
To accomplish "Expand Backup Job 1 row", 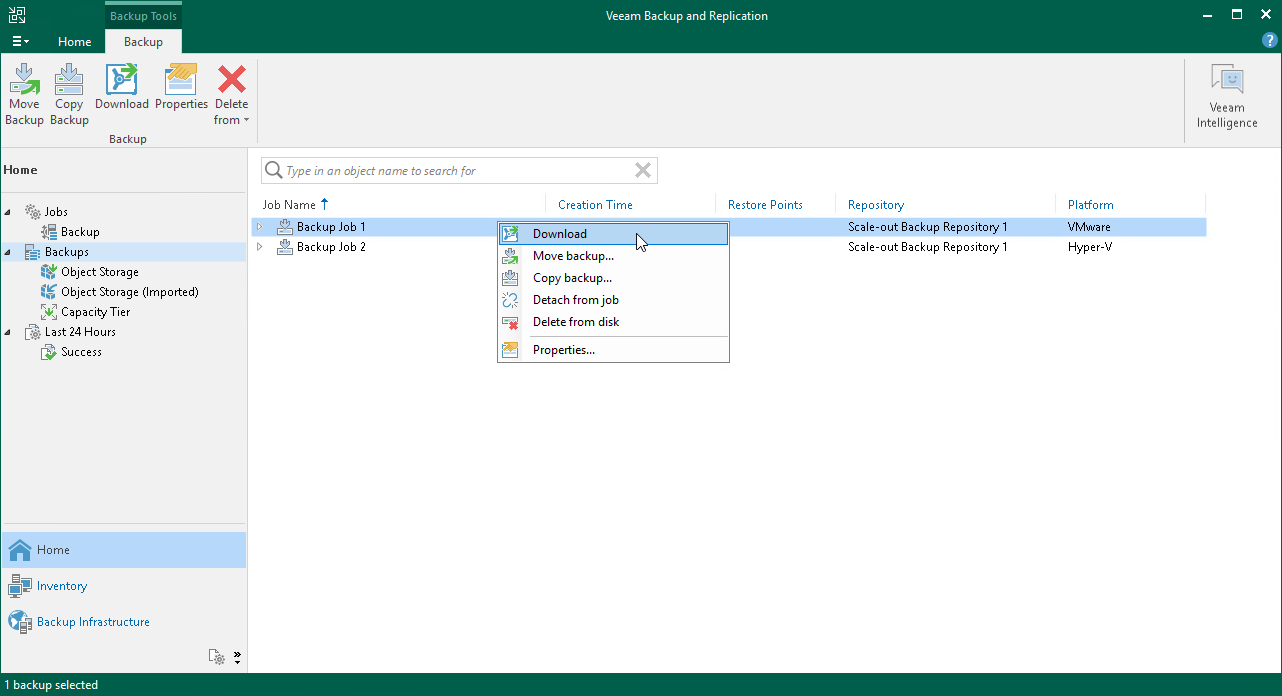I will click(x=260, y=227).
